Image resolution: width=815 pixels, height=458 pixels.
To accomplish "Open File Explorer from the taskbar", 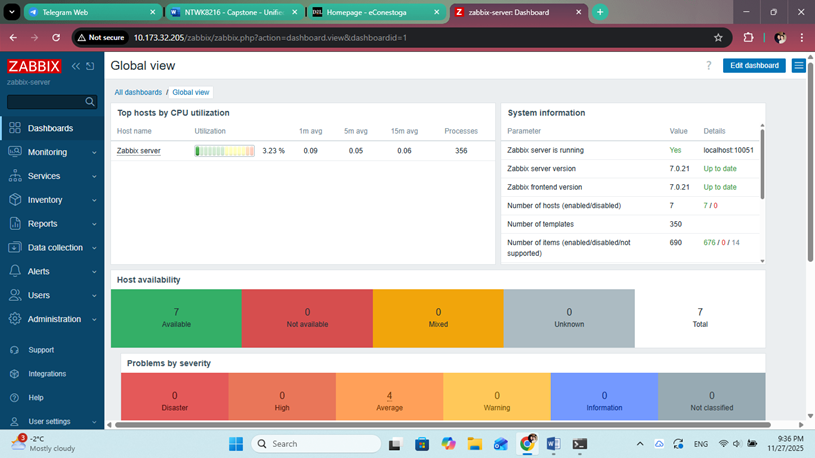I will click(x=475, y=444).
